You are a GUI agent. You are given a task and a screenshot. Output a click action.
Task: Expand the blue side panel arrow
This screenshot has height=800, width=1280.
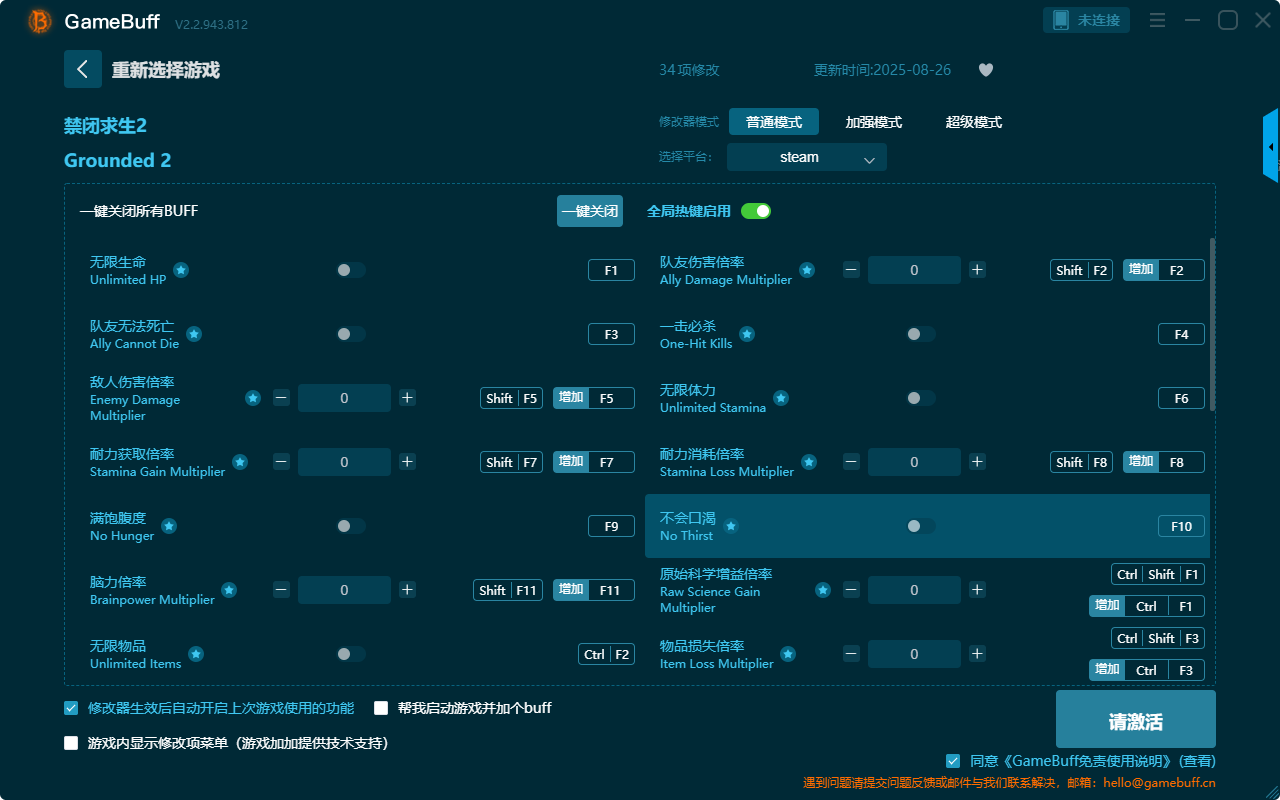click(x=1271, y=146)
